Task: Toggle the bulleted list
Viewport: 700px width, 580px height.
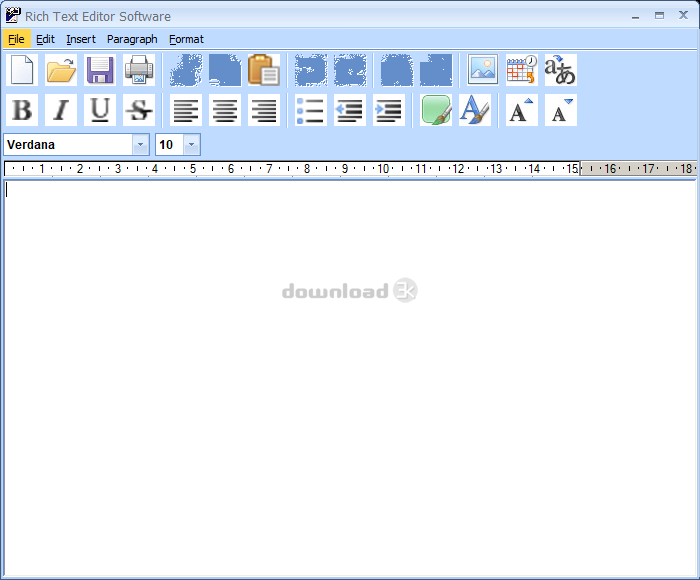Action: click(311, 110)
